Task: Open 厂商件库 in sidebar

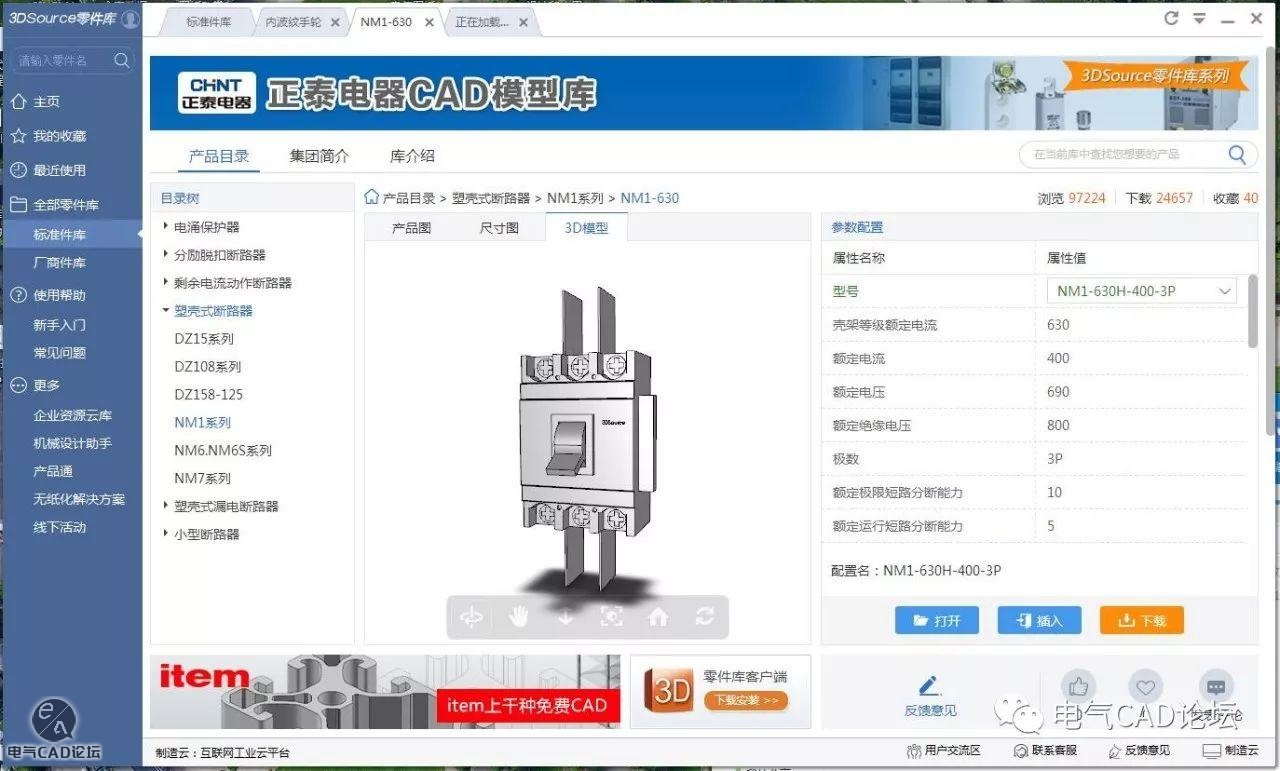Action: click(60, 263)
